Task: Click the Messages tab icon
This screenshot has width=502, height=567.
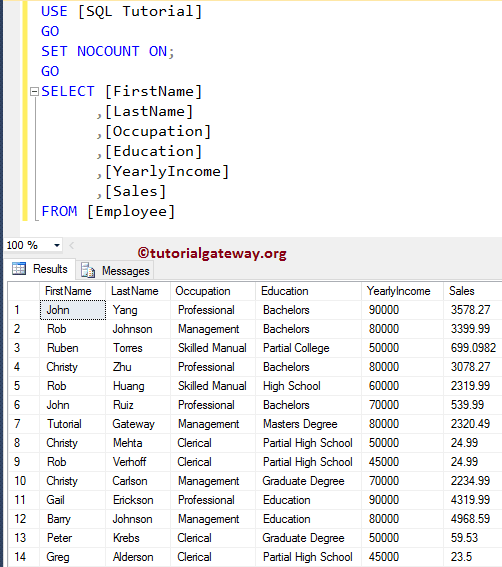Action: click(x=88, y=270)
